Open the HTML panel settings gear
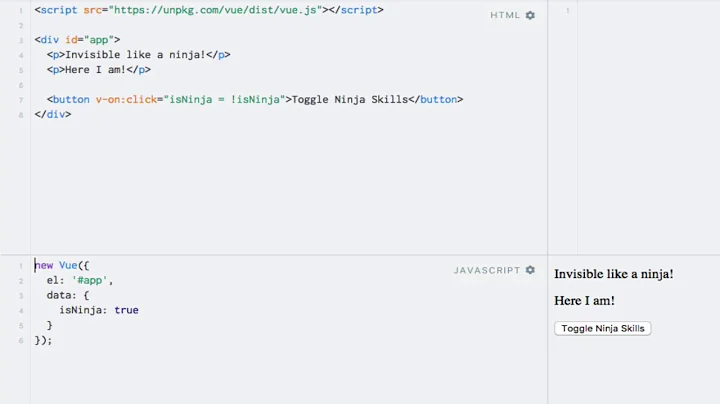The image size is (720, 404). (530, 15)
